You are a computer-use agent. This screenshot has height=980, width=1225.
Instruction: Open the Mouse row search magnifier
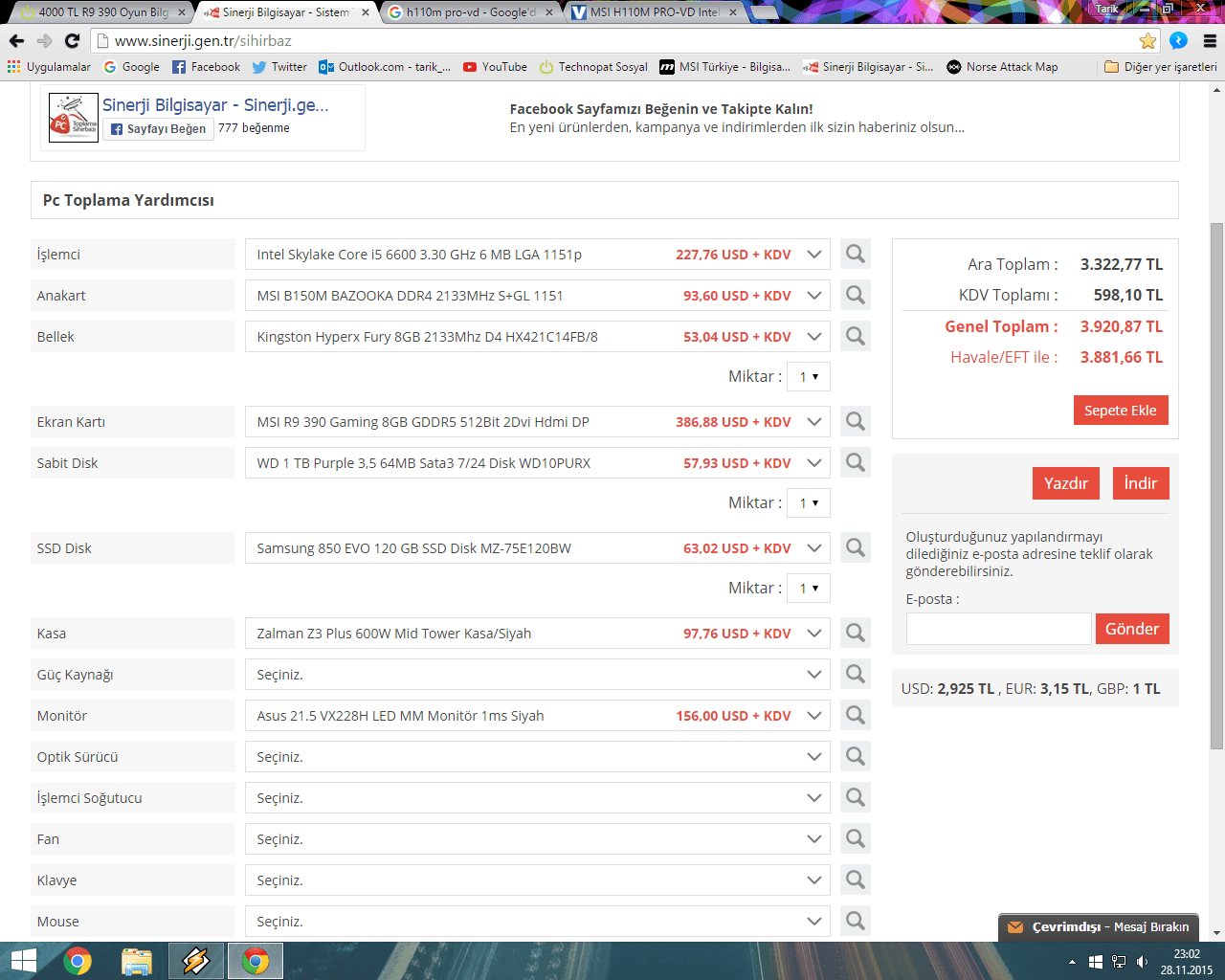coord(856,921)
